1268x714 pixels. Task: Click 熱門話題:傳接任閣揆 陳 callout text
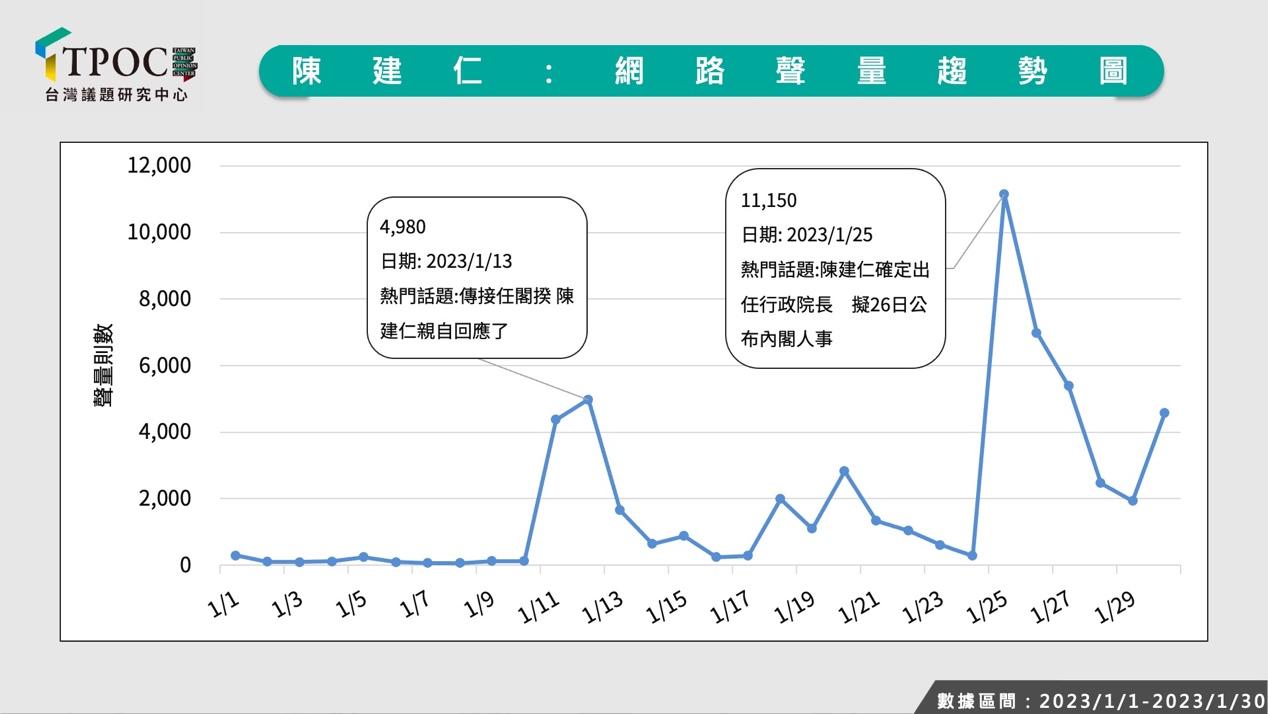[x=477, y=296]
